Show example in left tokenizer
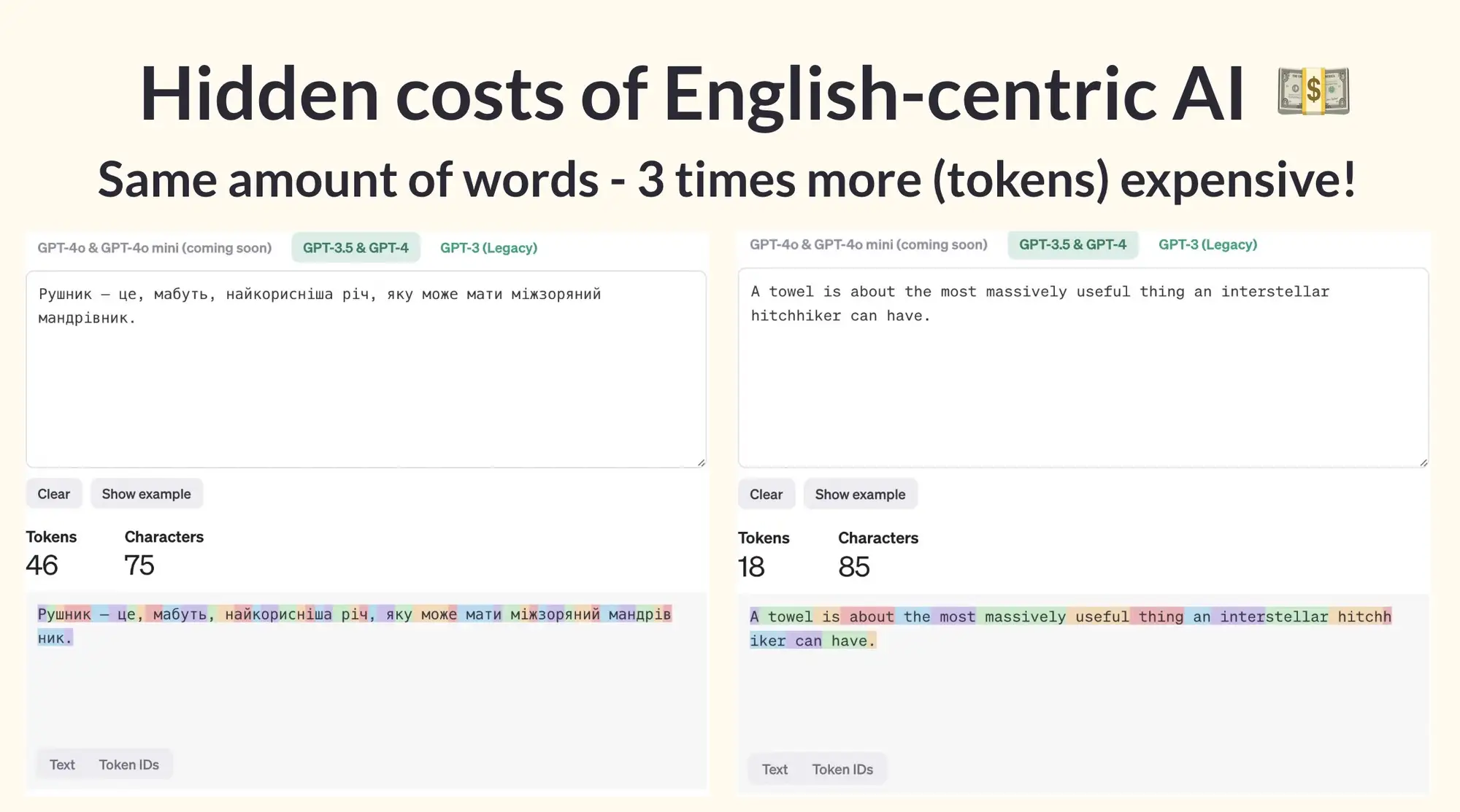Viewport: 1460px width, 812px height. click(x=146, y=494)
